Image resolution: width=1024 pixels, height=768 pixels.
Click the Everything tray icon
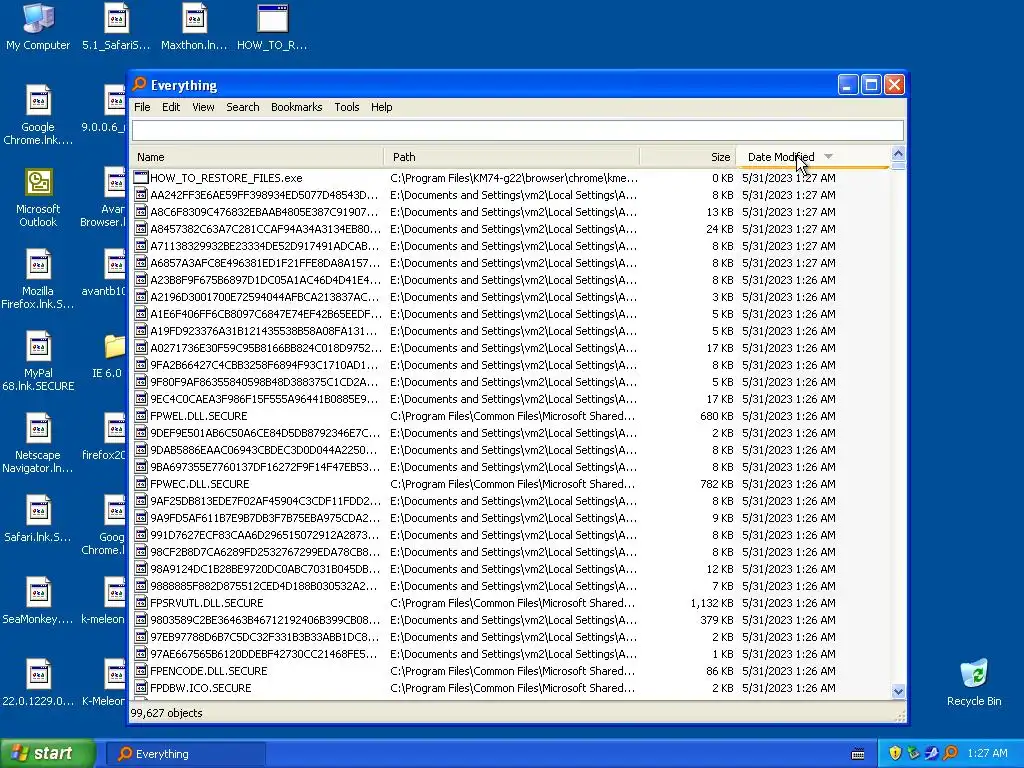pyautogui.click(x=950, y=753)
